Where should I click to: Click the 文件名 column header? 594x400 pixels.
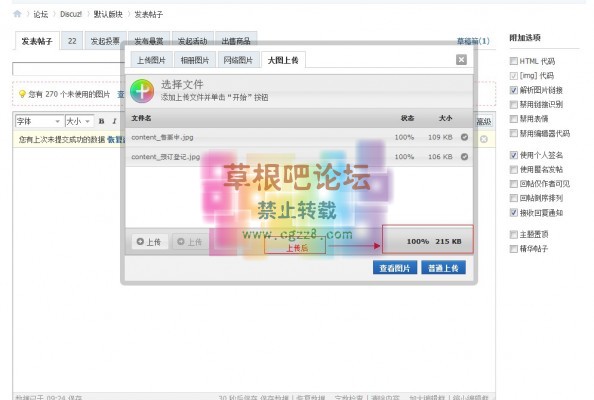click(x=141, y=118)
